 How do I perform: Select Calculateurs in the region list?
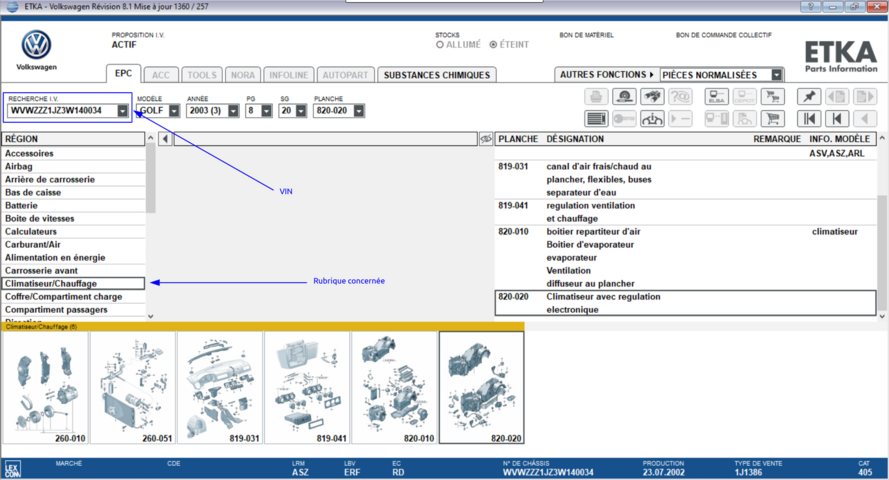74,232
